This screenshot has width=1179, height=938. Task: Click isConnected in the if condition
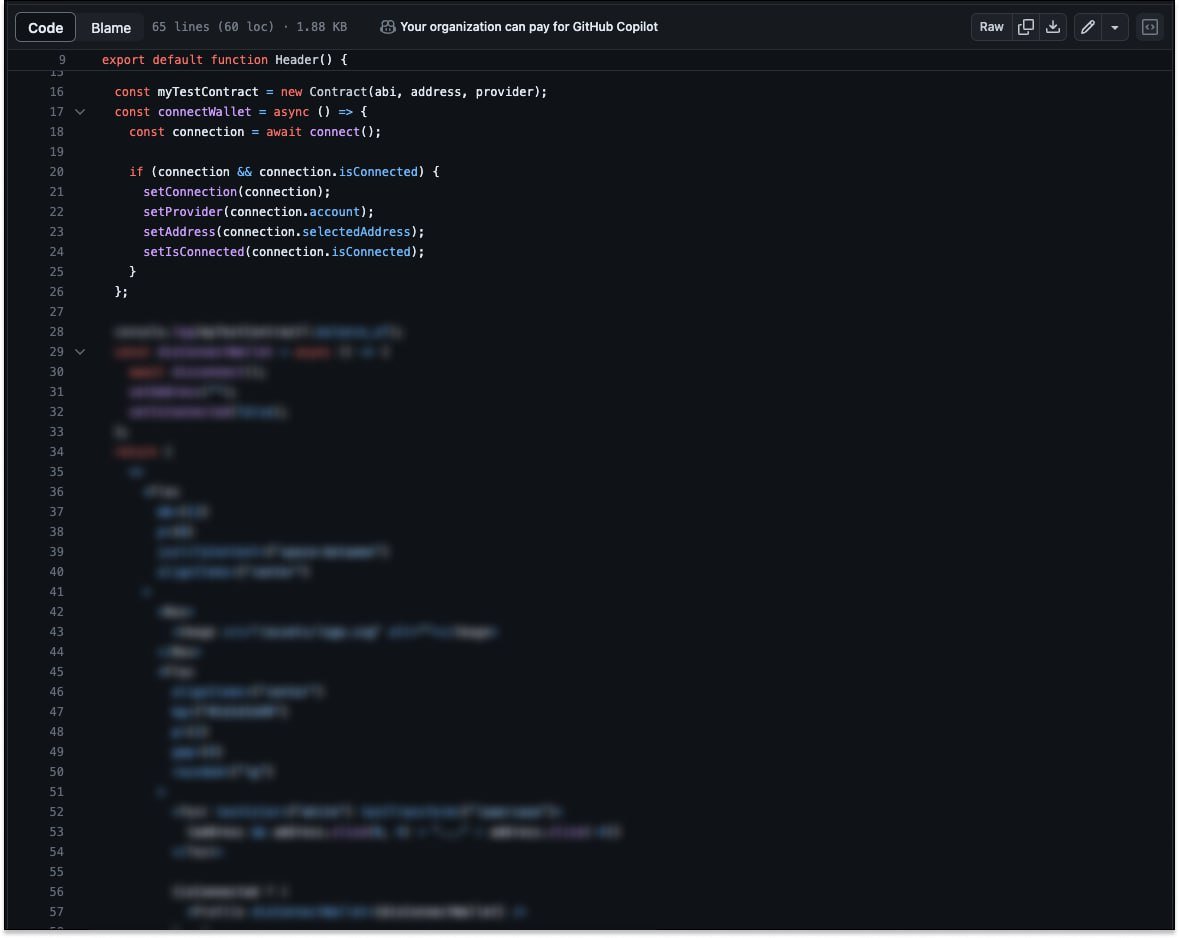tap(378, 172)
